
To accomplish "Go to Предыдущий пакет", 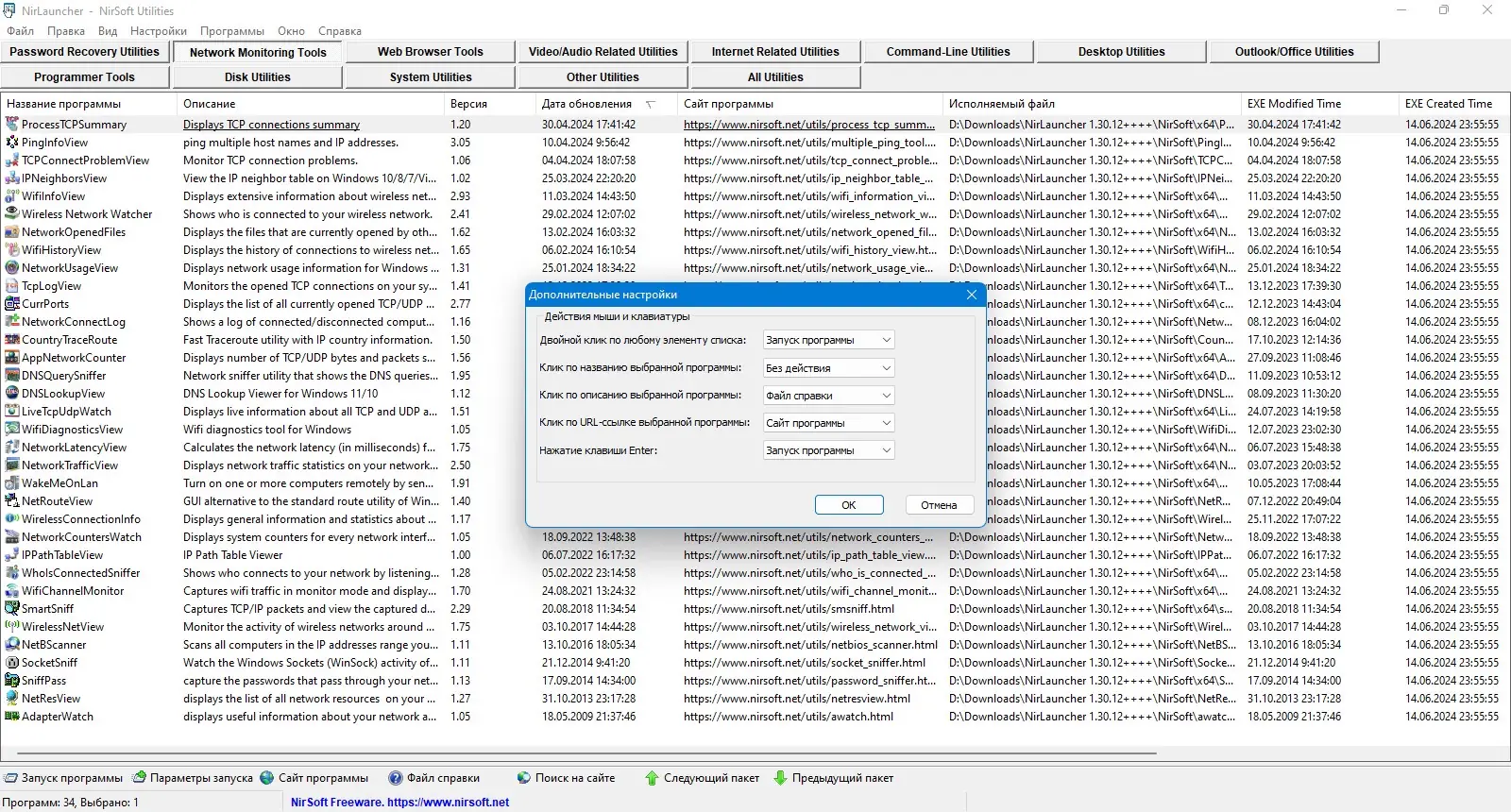I will (833, 778).
